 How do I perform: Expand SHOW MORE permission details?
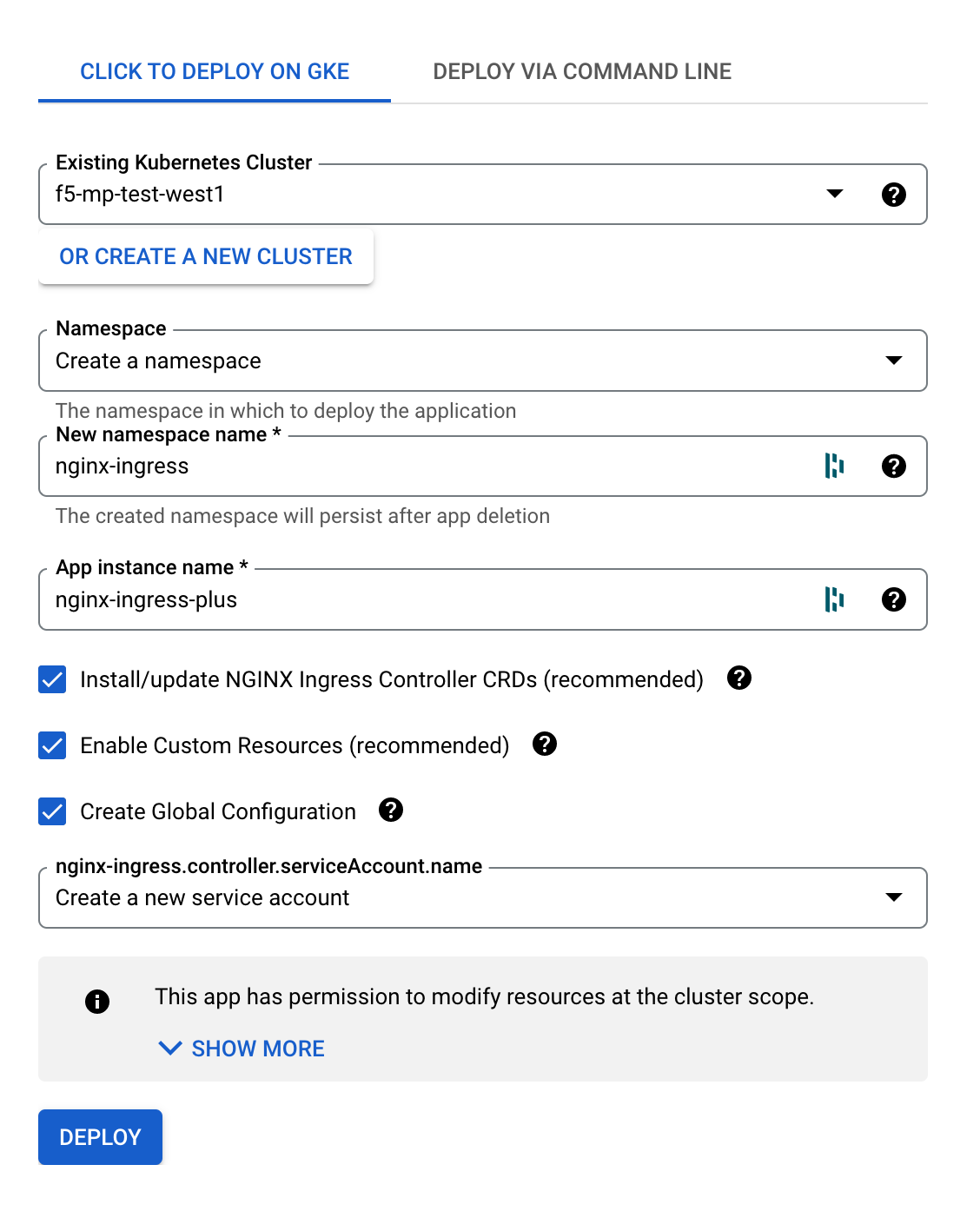(242, 1049)
